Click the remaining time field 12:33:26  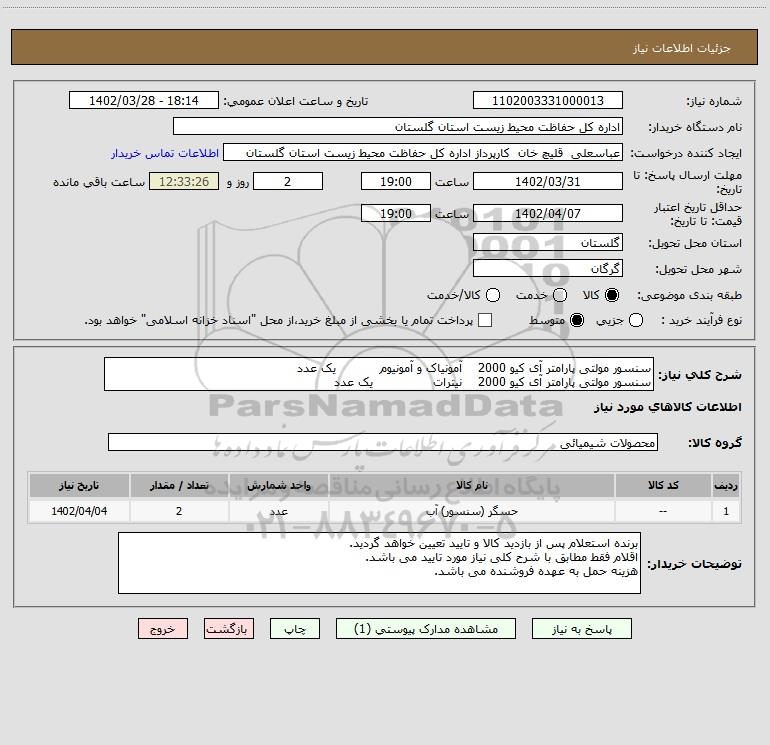coord(184,181)
